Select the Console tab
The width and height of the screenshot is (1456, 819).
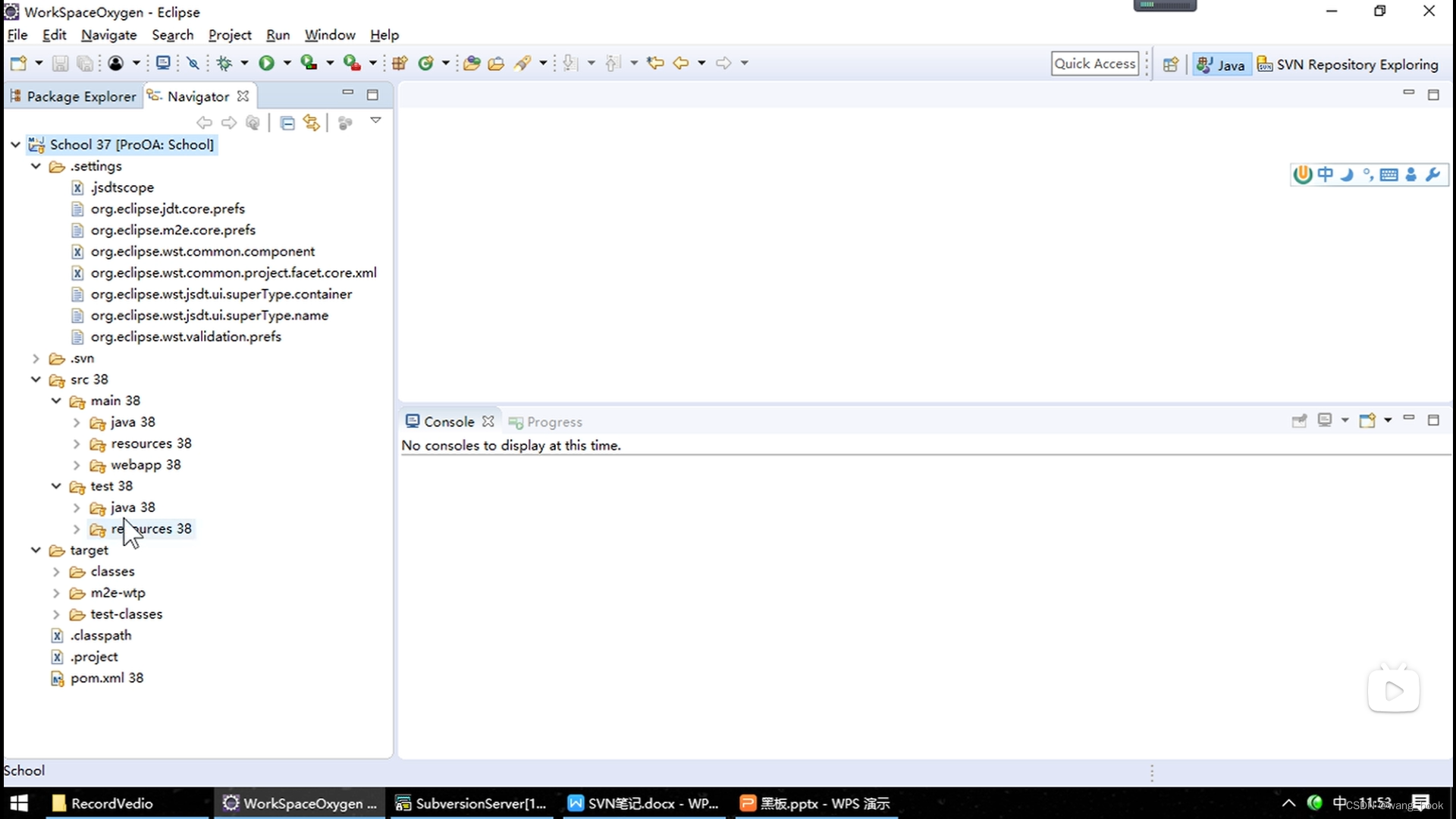click(x=449, y=421)
